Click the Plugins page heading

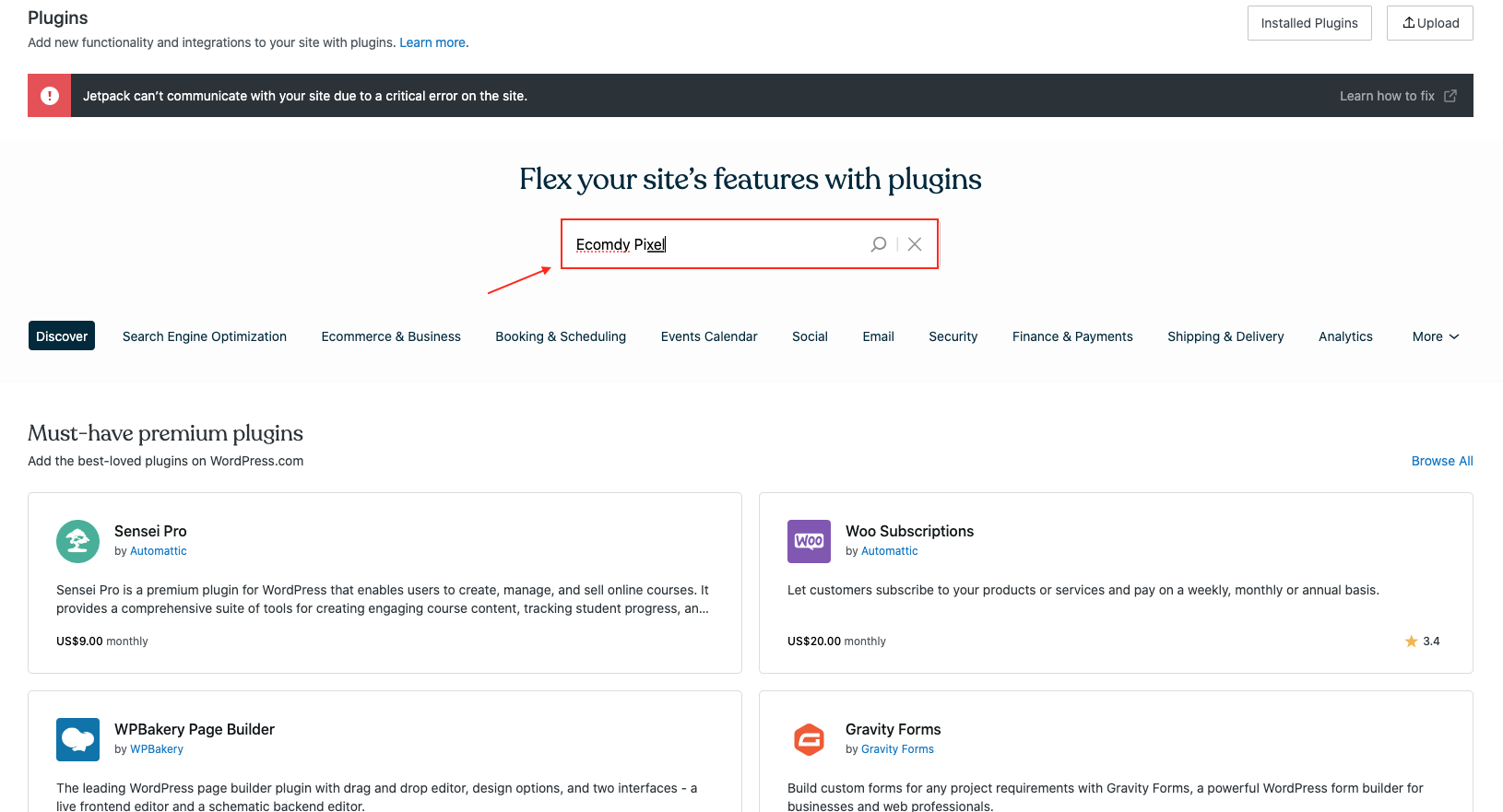tap(58, 18)
